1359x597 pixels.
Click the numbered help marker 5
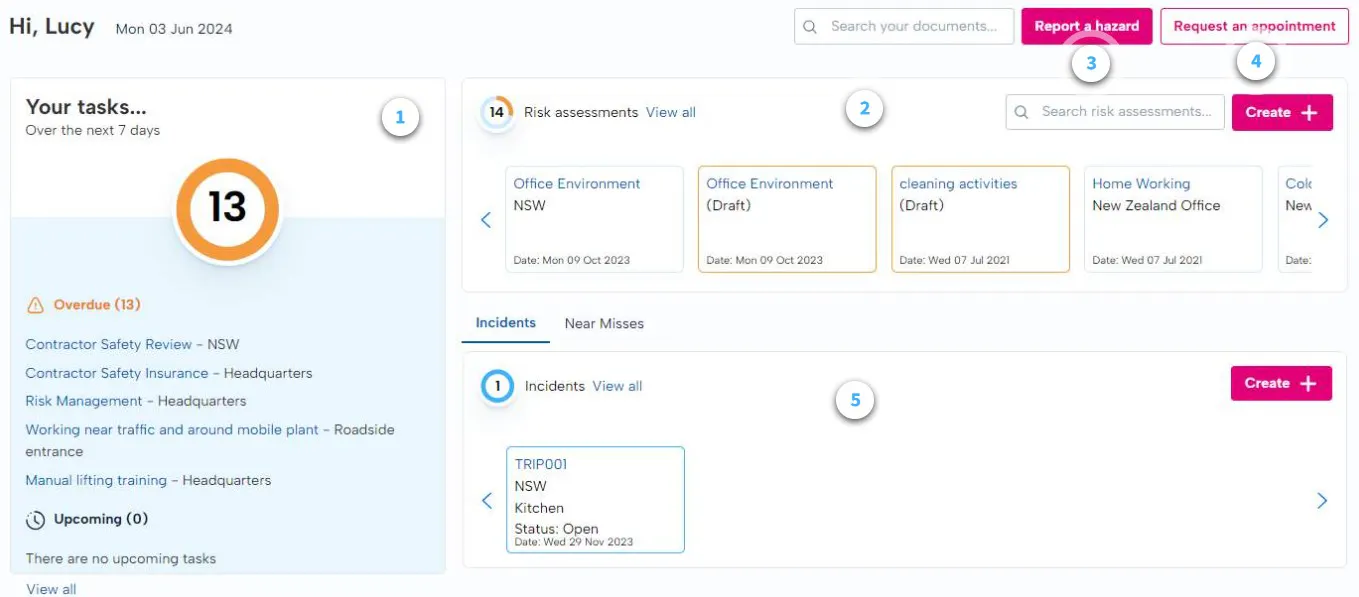855,401
